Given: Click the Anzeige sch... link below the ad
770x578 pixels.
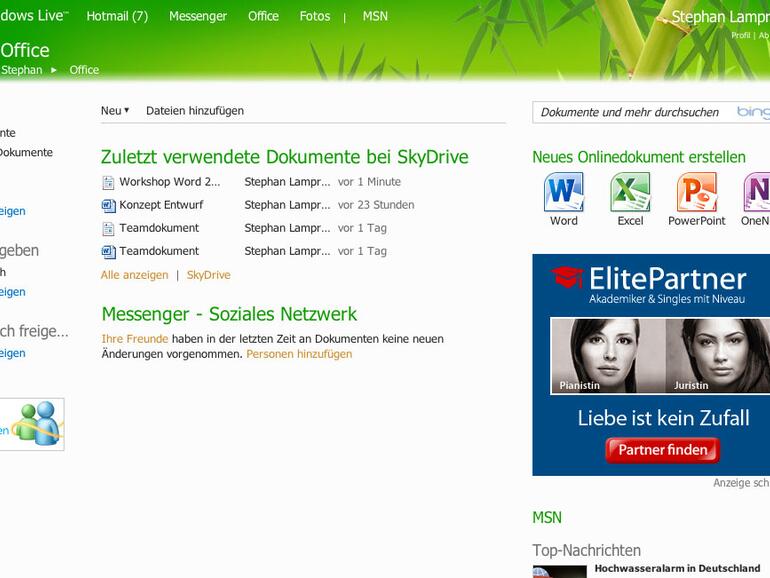Looking at the screenshot, I should coord(742,483).
